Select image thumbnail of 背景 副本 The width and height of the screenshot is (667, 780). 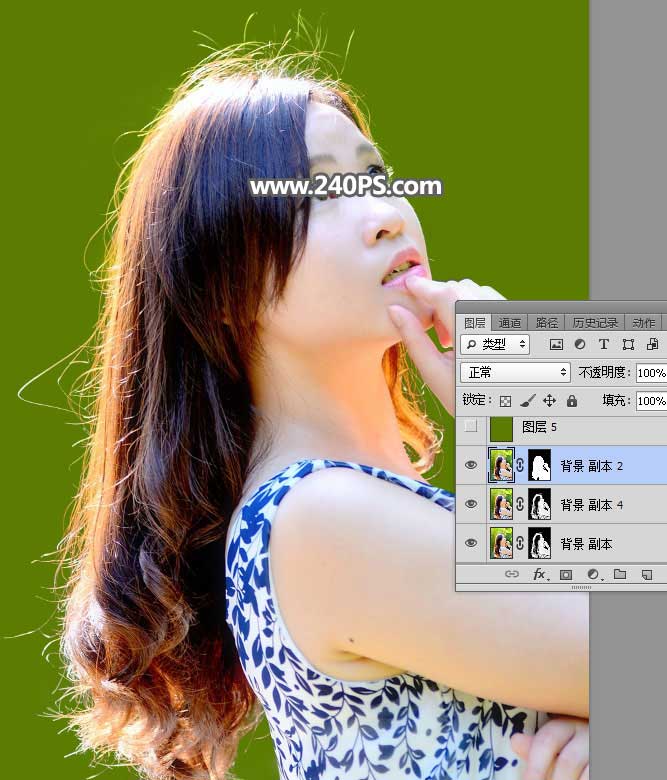tap(501, 543)
